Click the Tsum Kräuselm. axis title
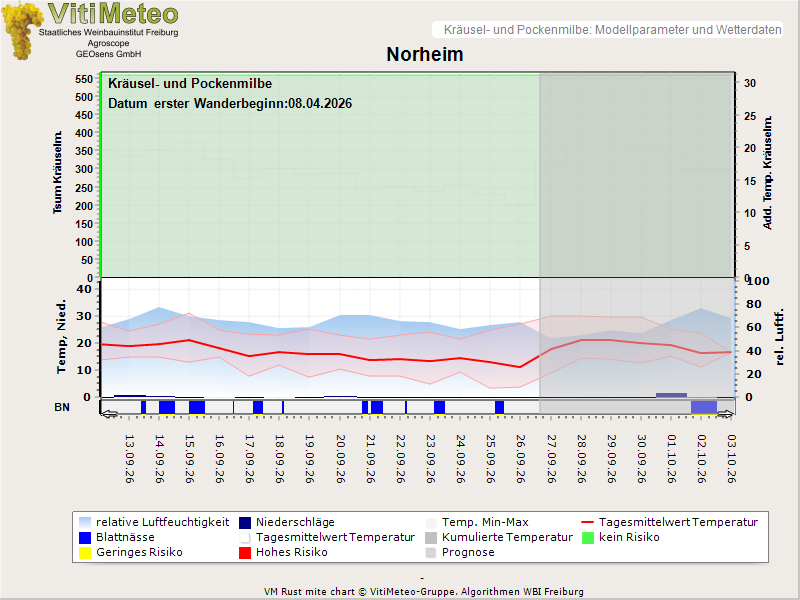 point(58,172)
